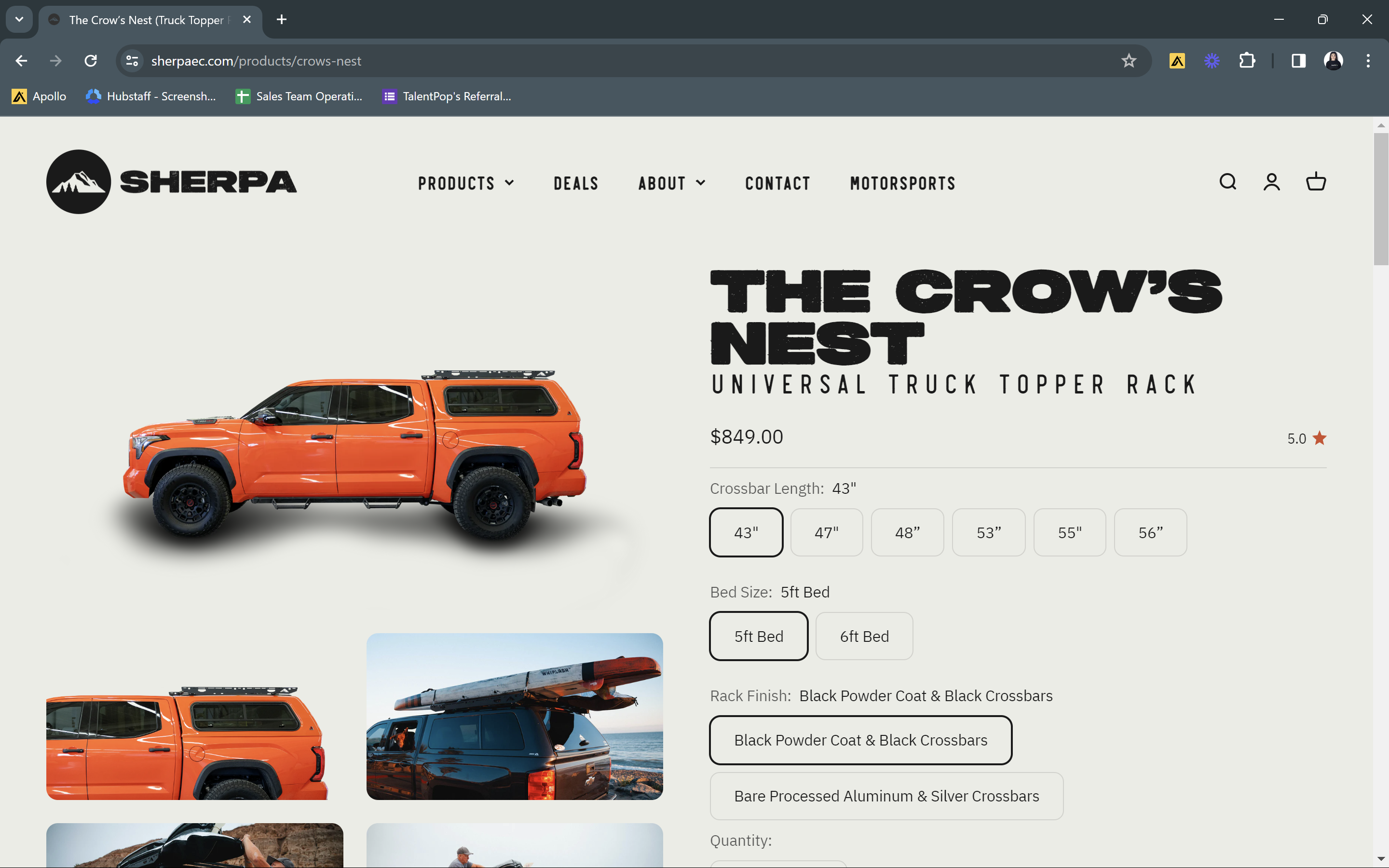Expand the About menu

(671, 183)
